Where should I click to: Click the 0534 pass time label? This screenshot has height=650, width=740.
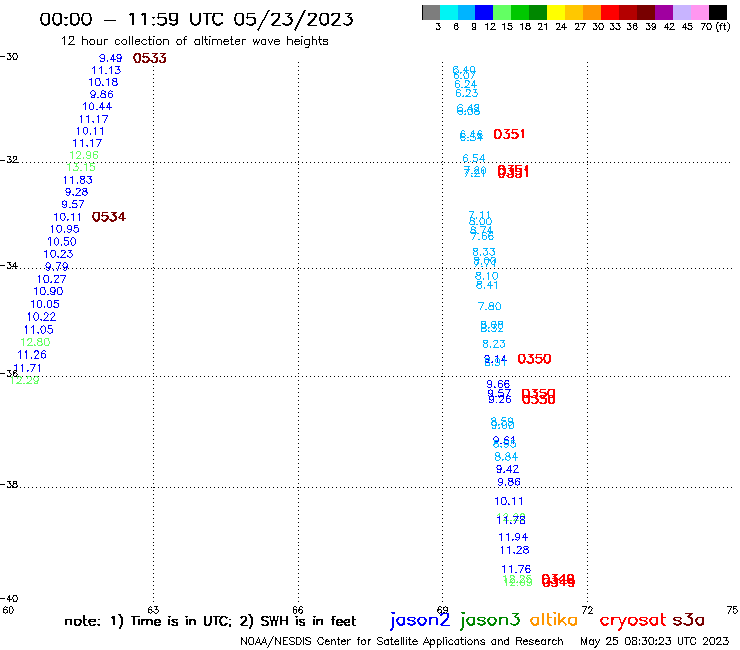(x=109, y=217)
